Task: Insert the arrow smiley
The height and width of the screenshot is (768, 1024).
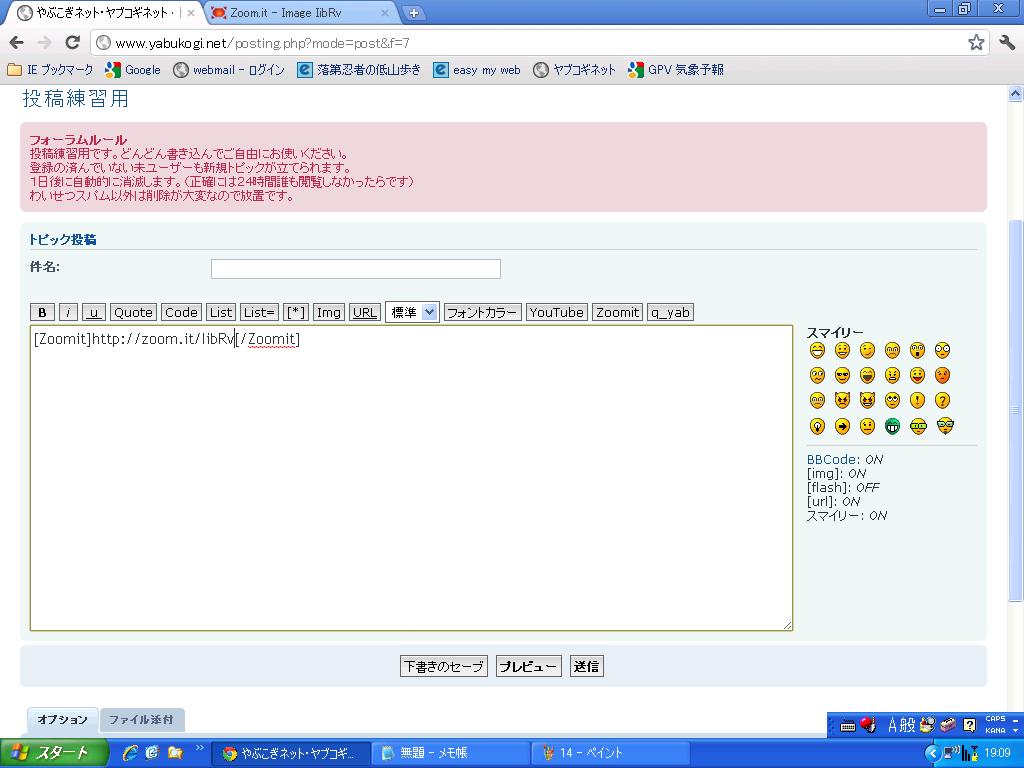Action: click(x=842, y=426)
